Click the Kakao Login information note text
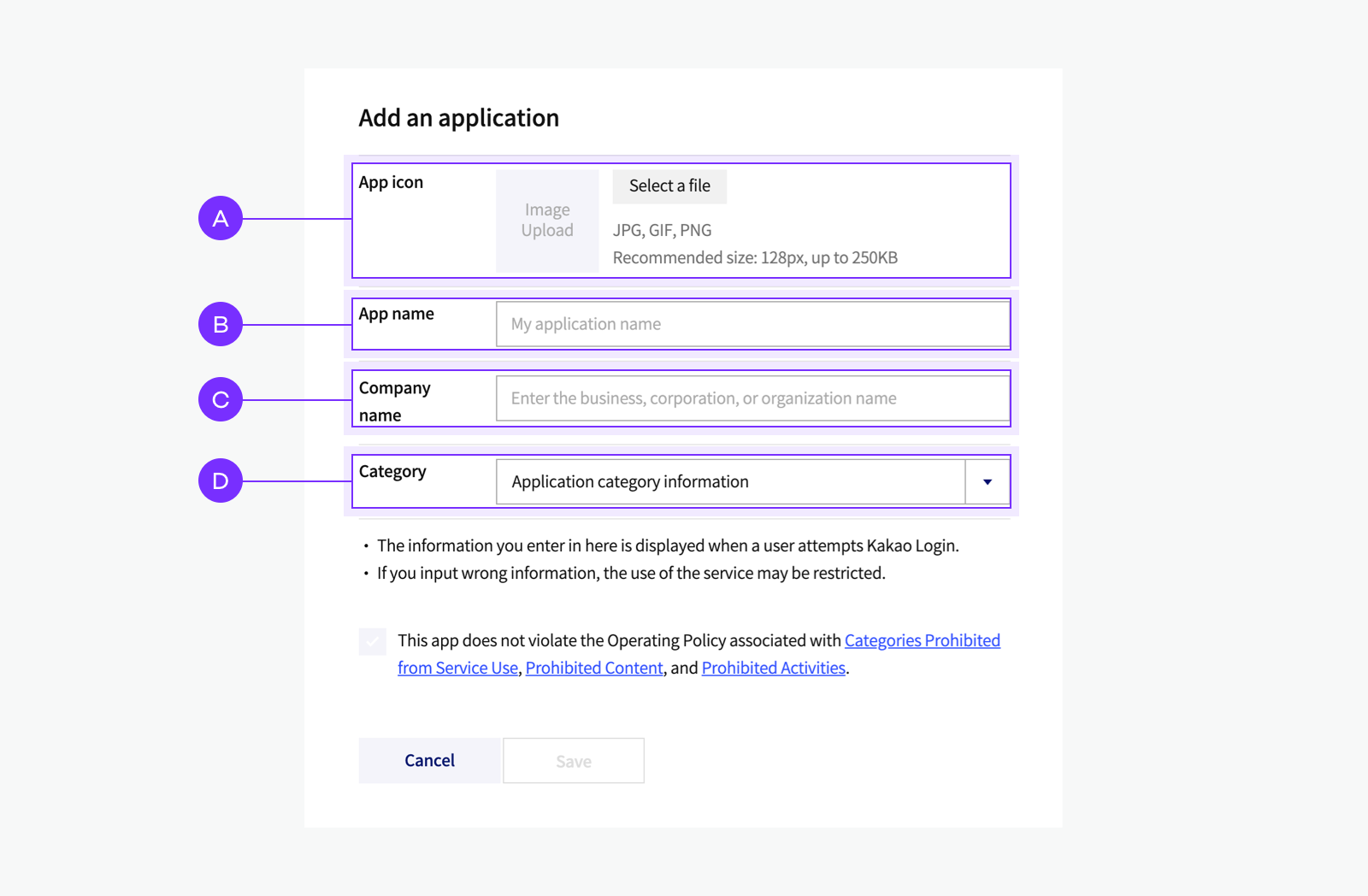Viewport: 1368px width, 896px height. [668, 545]
